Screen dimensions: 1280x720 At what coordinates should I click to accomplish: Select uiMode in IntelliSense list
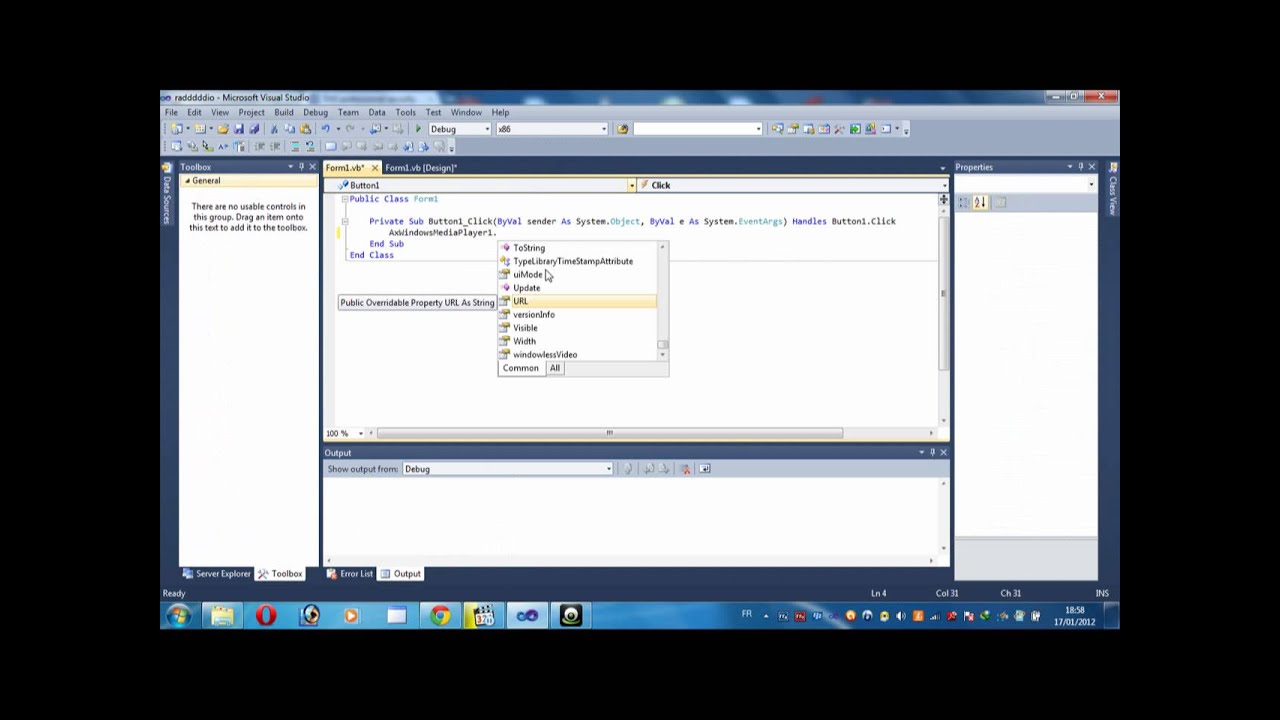578,275
